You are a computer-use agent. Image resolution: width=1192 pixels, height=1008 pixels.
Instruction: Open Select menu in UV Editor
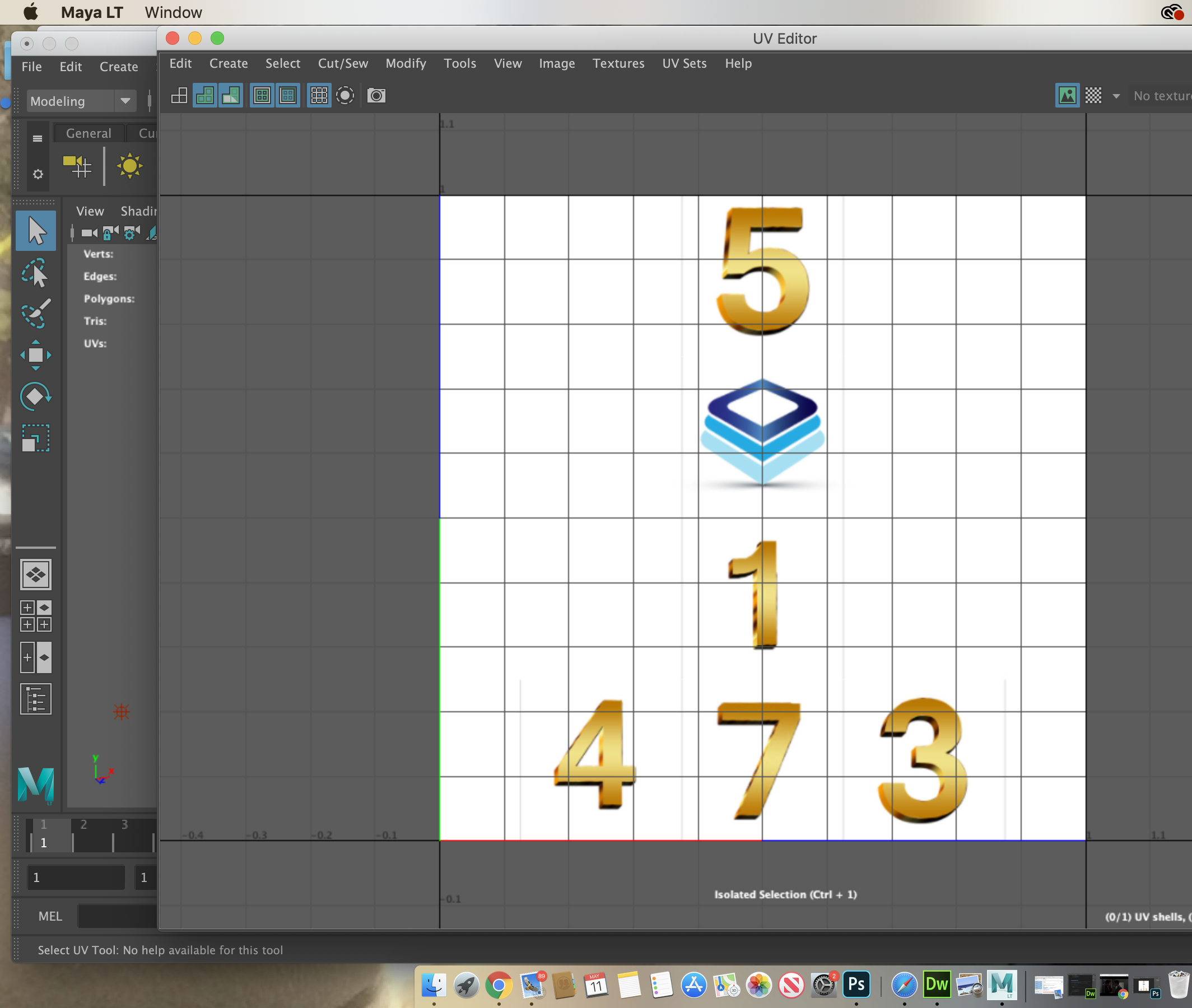pos(283,63)
